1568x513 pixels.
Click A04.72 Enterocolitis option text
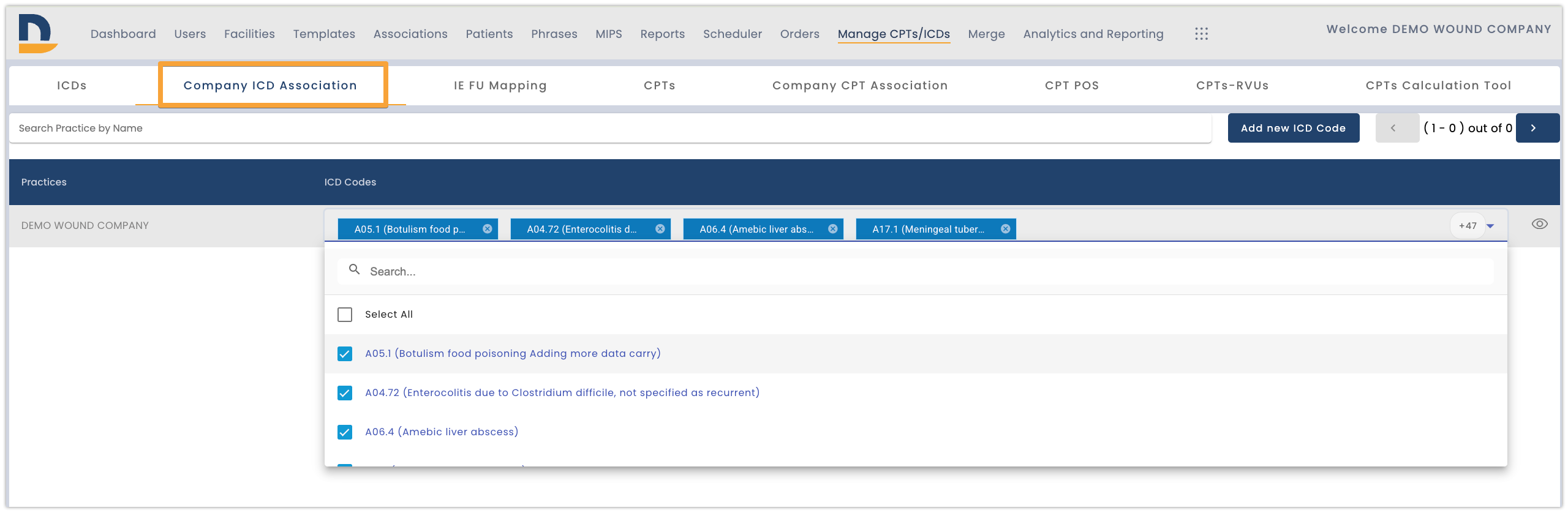coord(562,393)
